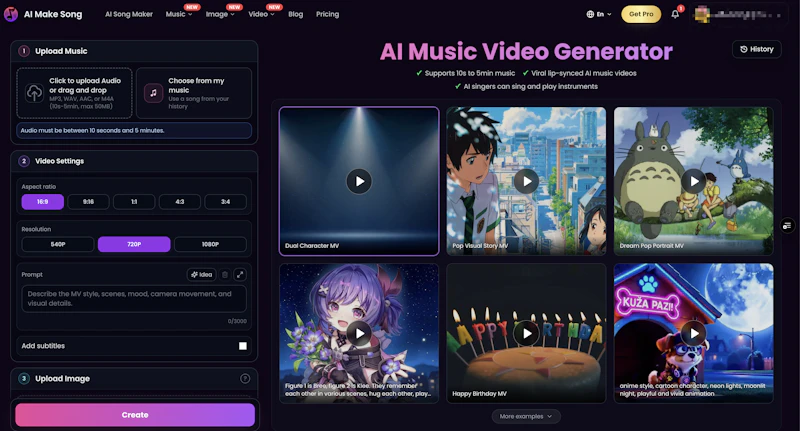Screen dimensions: 800x431
Task: Click the Create button
Action: (x=135, y=415)
